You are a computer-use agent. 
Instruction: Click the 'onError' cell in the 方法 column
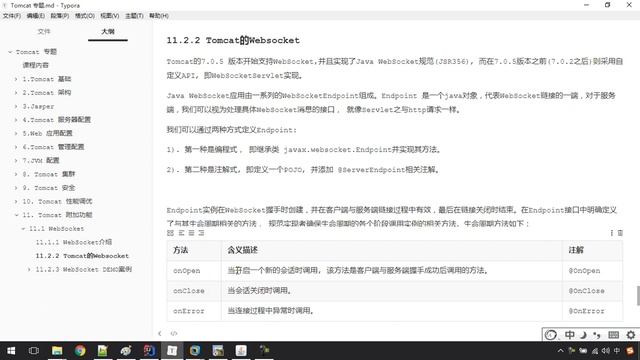pyautogui.click(x=194, y=311)
